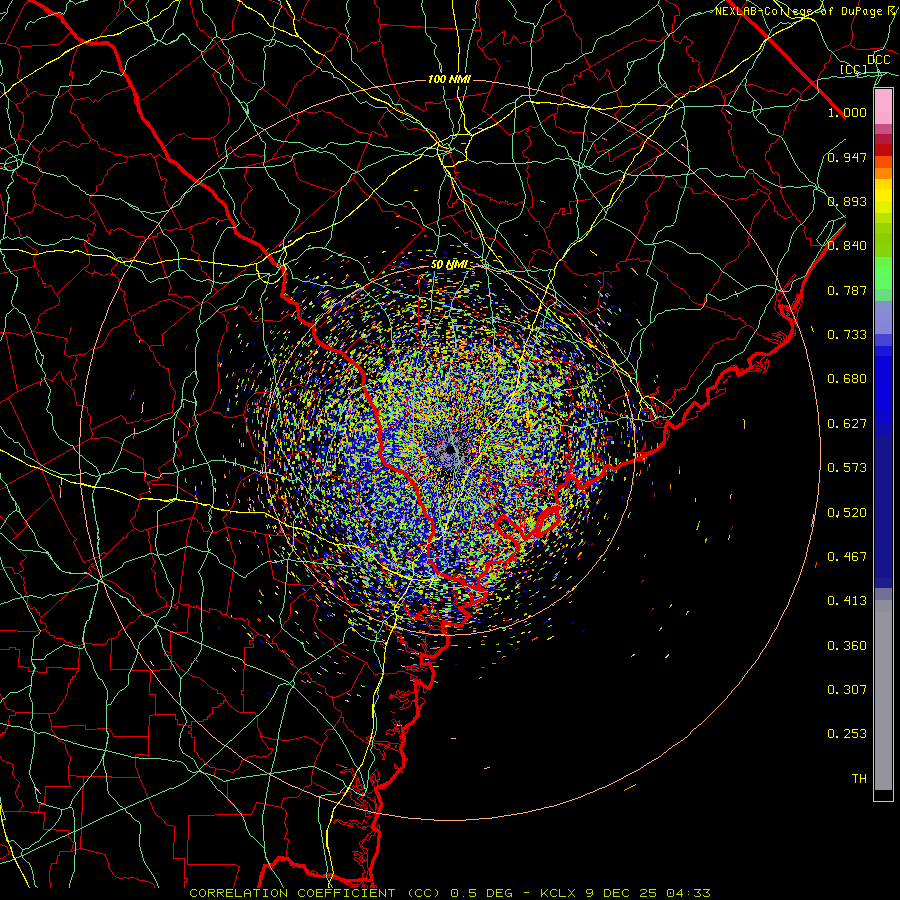
Task: Click the gray radar site at ring center
Action: point(450,451)
